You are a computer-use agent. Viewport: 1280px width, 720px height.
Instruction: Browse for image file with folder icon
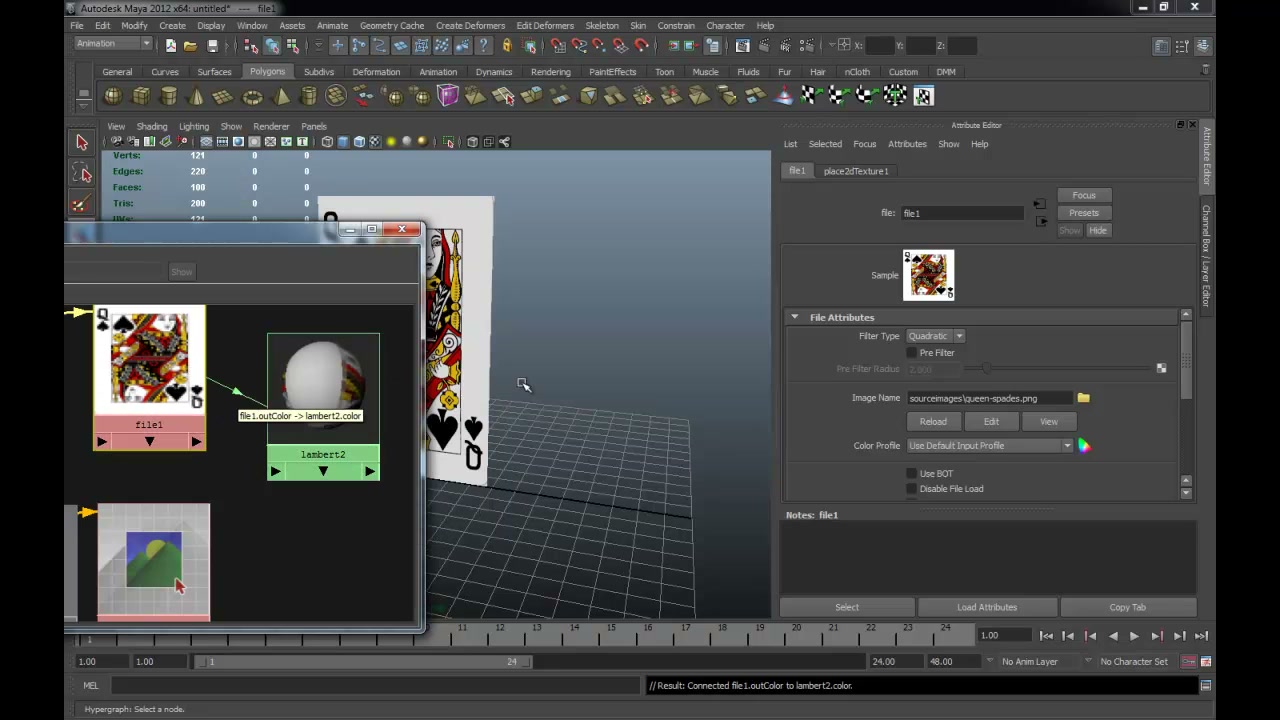coord(1083,398)
